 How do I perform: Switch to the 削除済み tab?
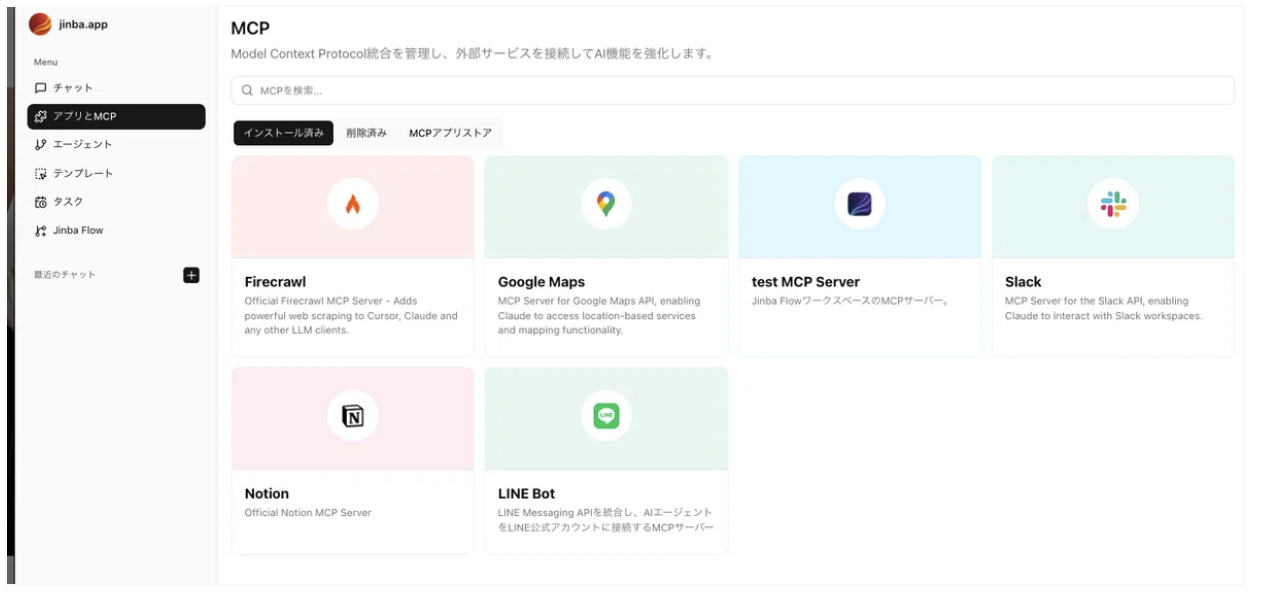tap(366, 133)
